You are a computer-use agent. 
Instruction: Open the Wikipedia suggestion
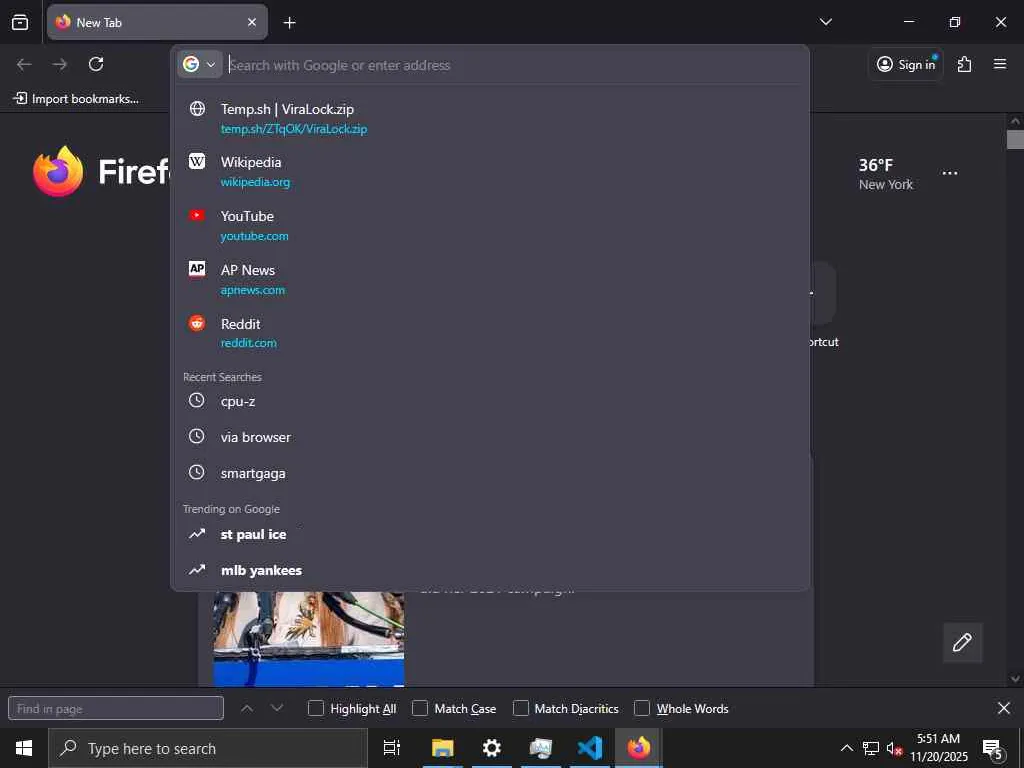(490, 171)
